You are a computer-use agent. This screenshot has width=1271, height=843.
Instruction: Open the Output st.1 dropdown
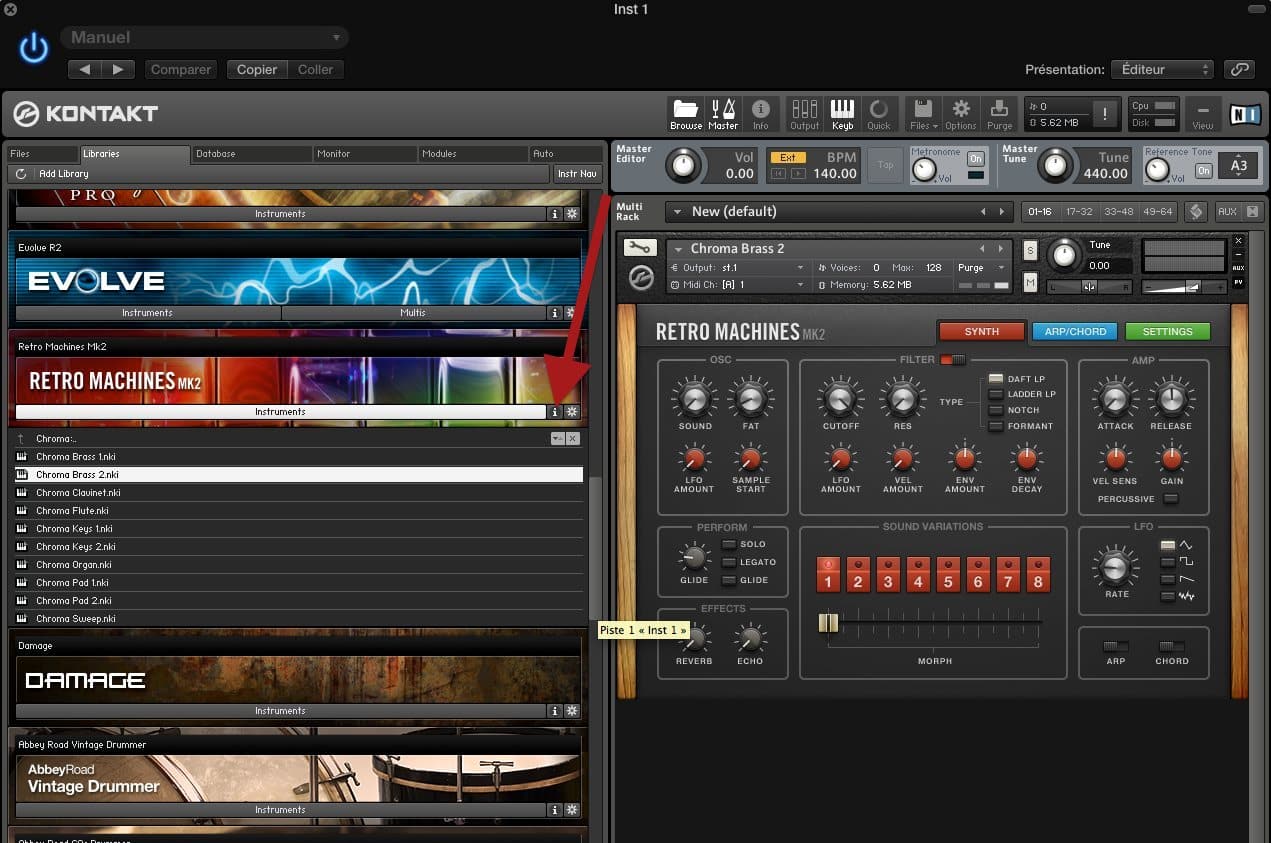738,268
